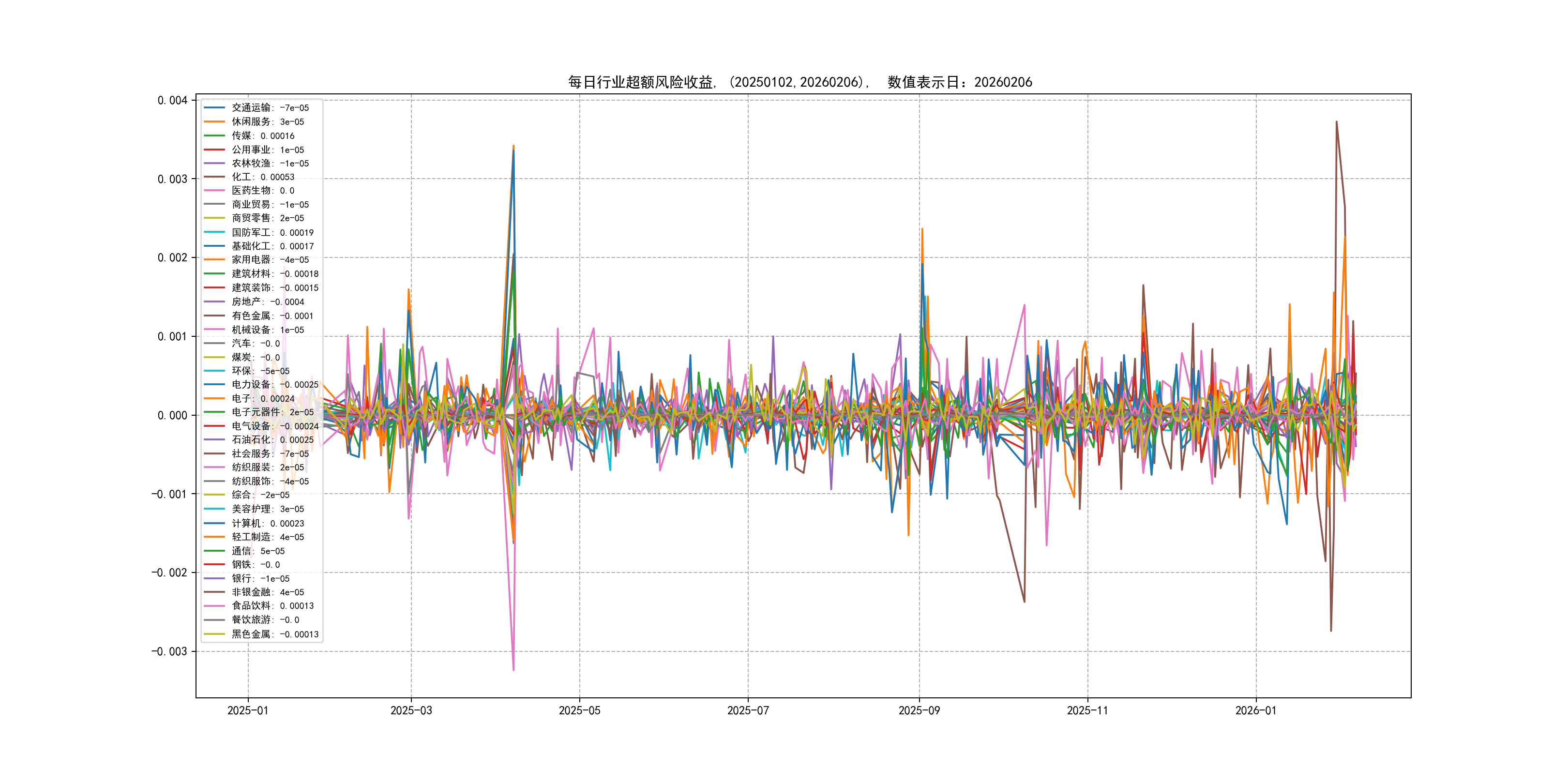The image size is (1568, 784).
Task: Click the 0.000 y-axis tick label
Action: [x=172, y=415]
